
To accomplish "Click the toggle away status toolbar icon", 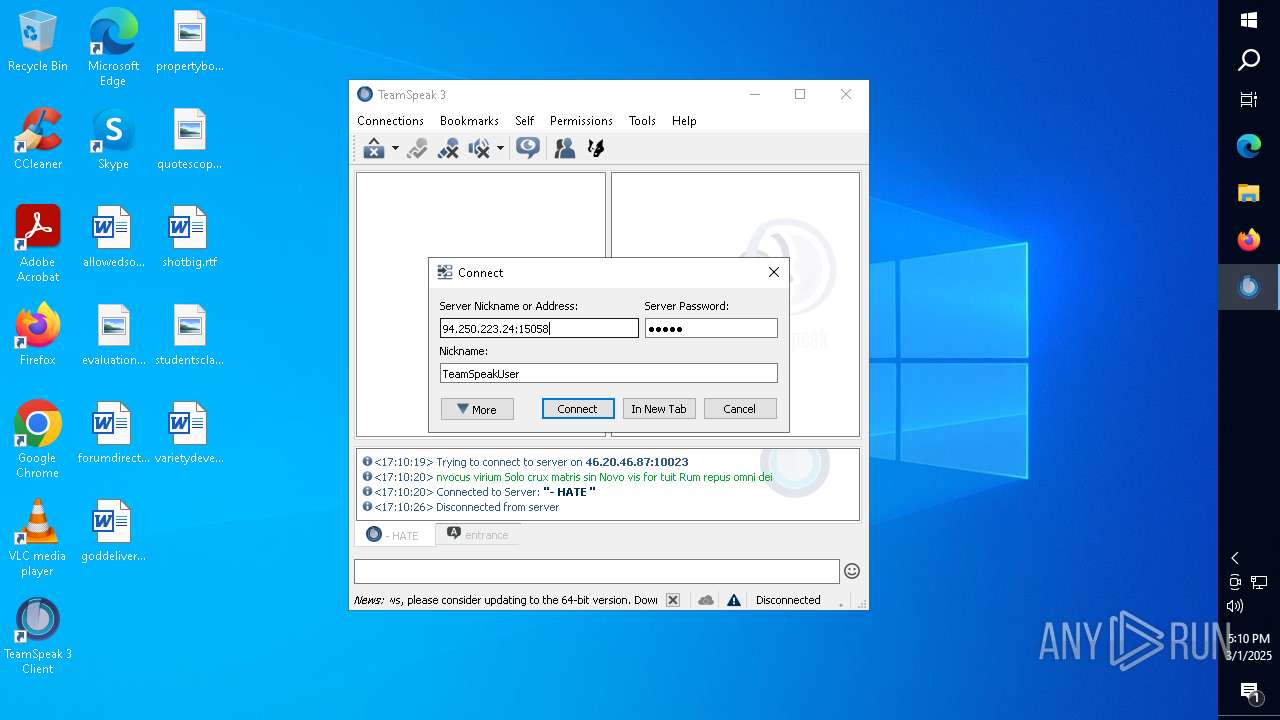I will [x=418, y=149].
